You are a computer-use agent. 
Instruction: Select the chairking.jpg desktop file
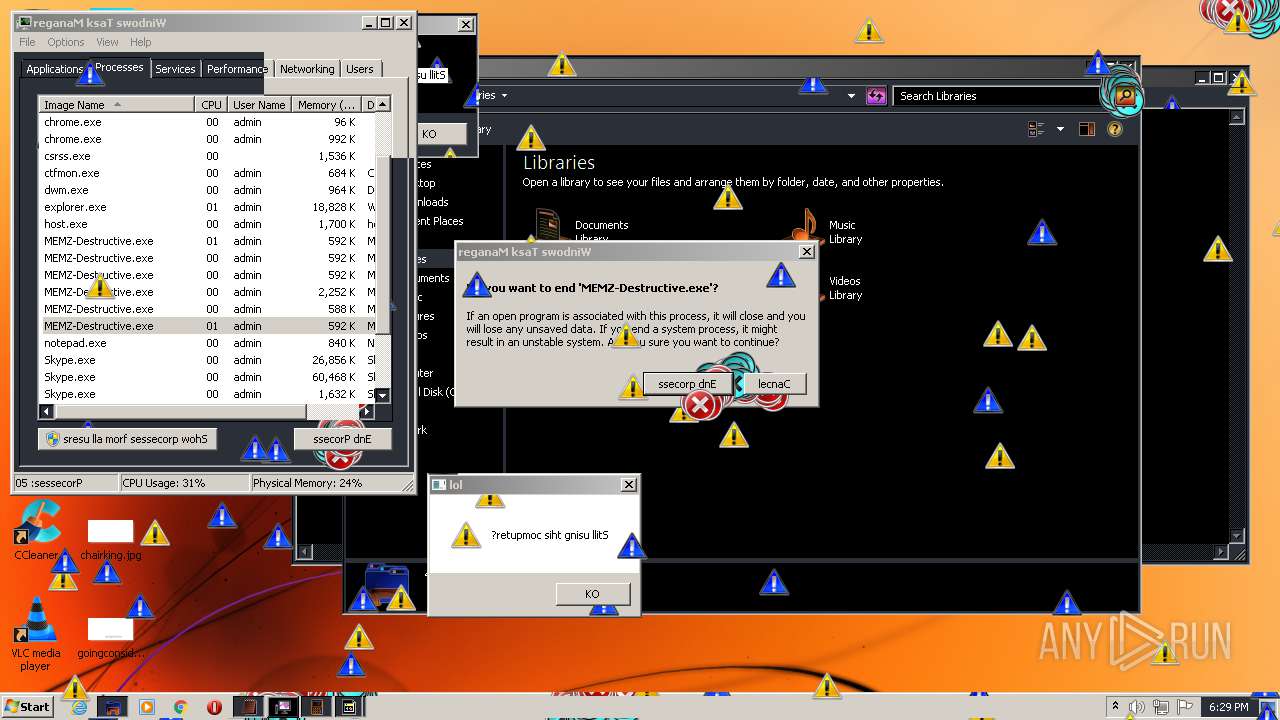110,540
